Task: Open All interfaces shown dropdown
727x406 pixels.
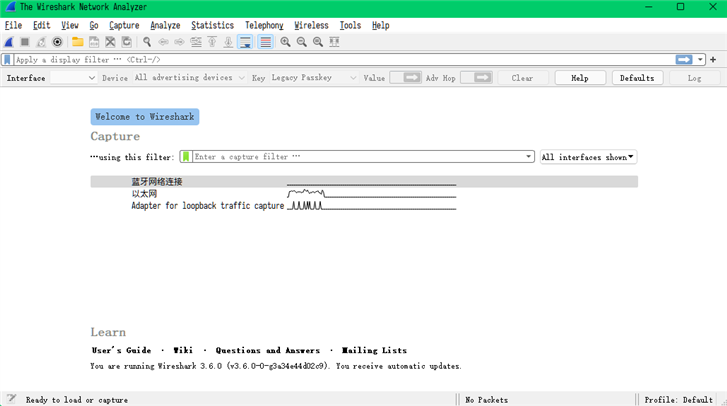Action: point(588,157)
